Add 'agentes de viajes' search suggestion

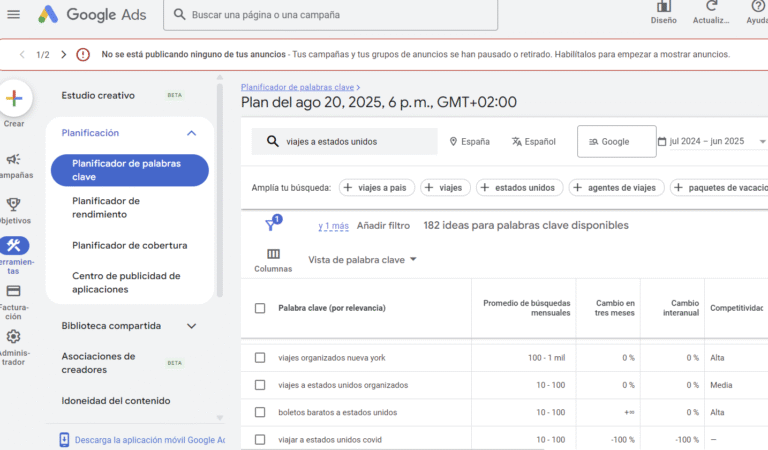[x=616, y=187]
